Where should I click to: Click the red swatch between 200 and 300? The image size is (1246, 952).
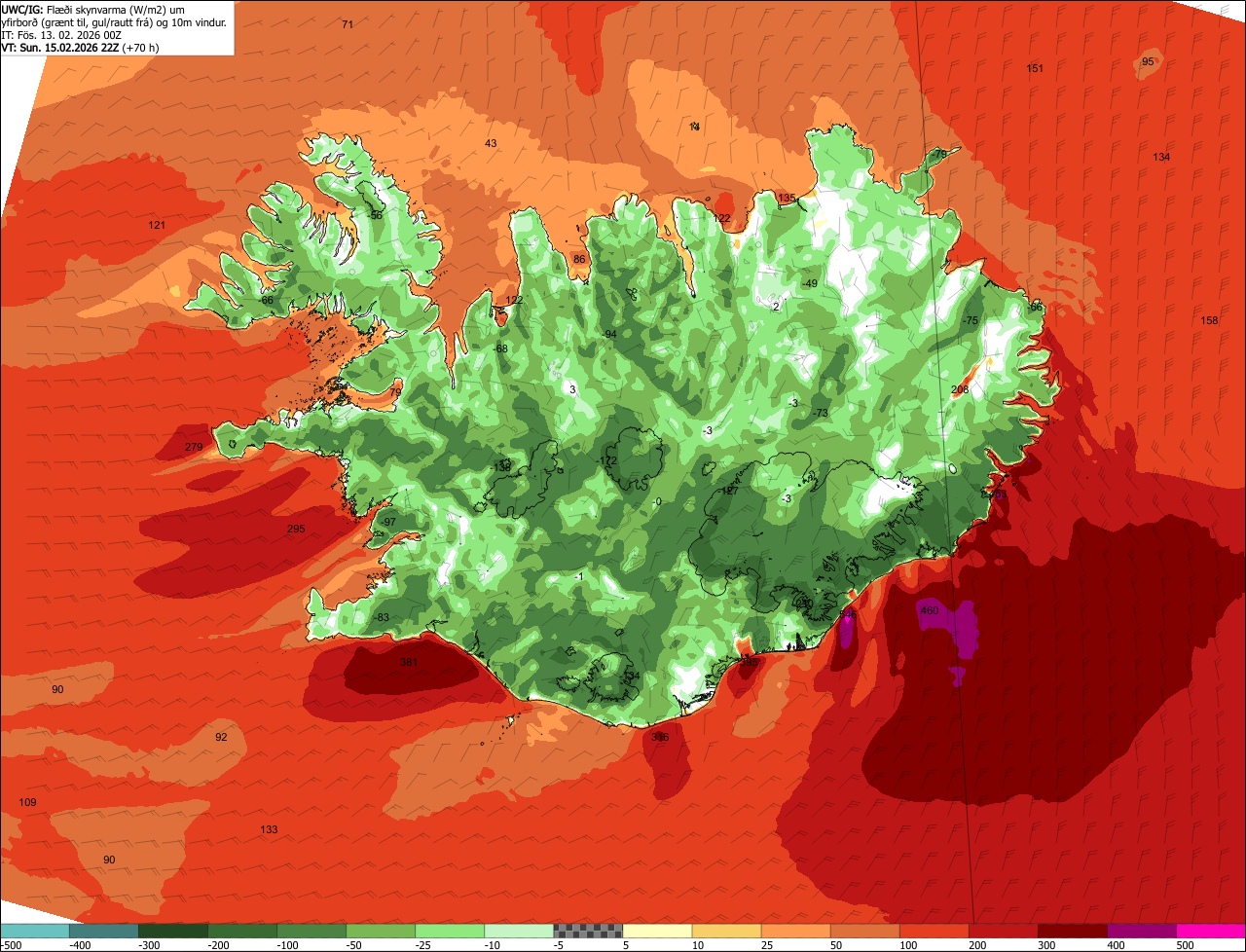click(1003, 931)
